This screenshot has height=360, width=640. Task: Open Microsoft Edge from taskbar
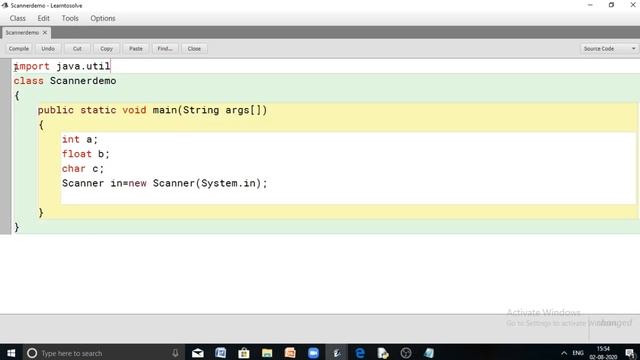pos(360,353)
